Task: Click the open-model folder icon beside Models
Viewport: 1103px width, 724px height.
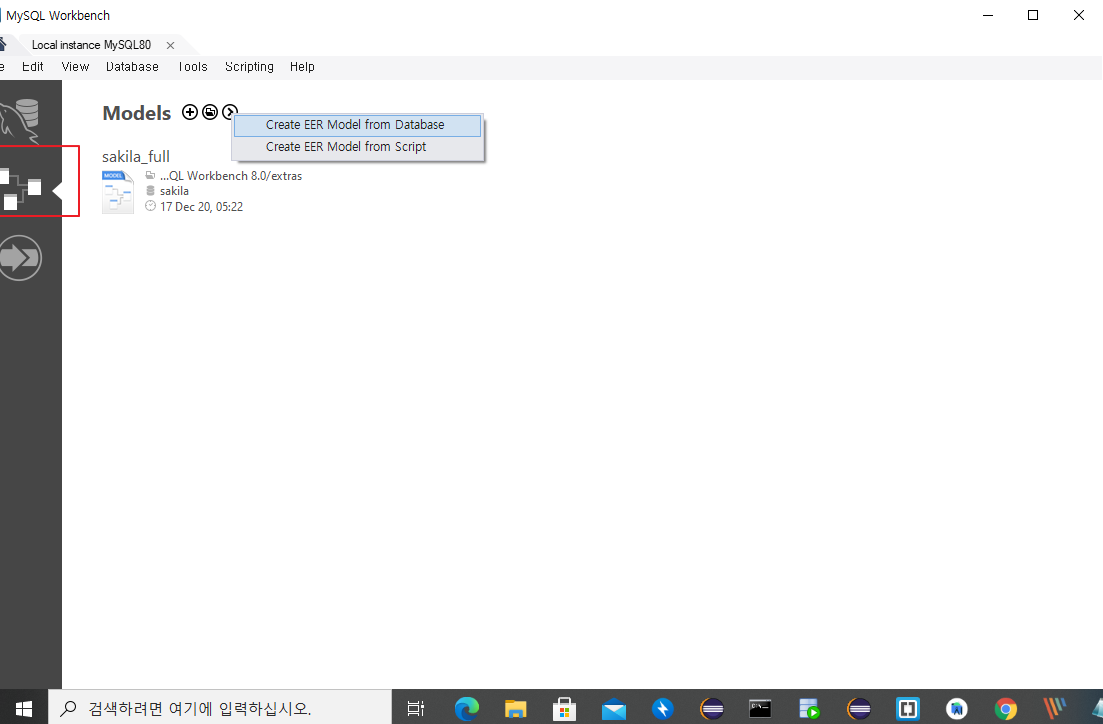Action: pyautogui.click(x=210, y=112)
